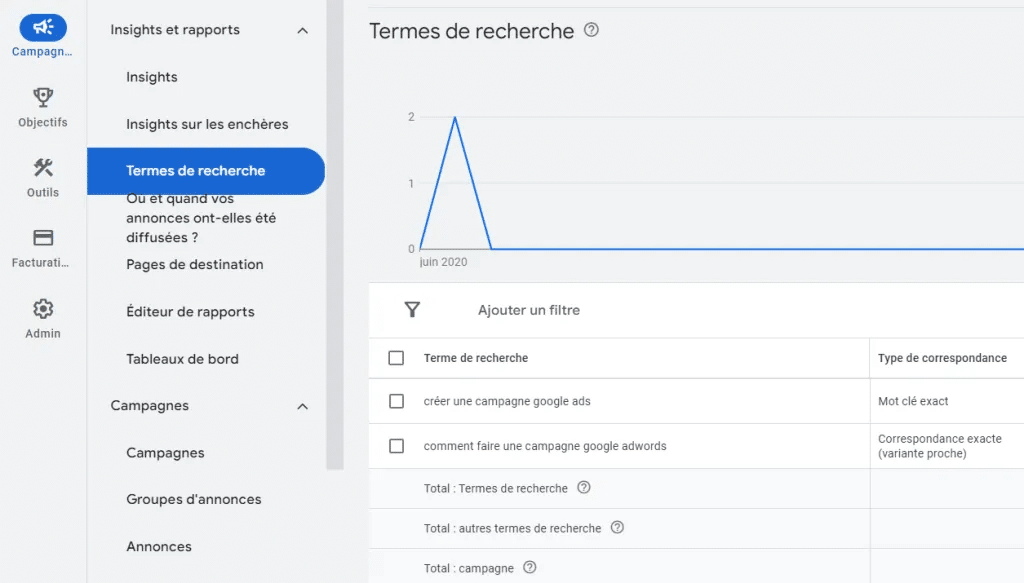This screenshot has height=583, width=1024.
Task: Click the peak of the blue performance chart
Action: click(455, 118)
